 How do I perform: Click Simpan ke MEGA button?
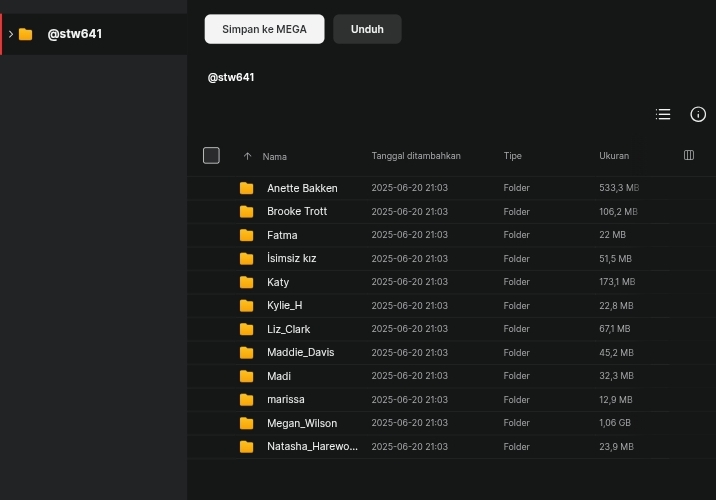264,29
